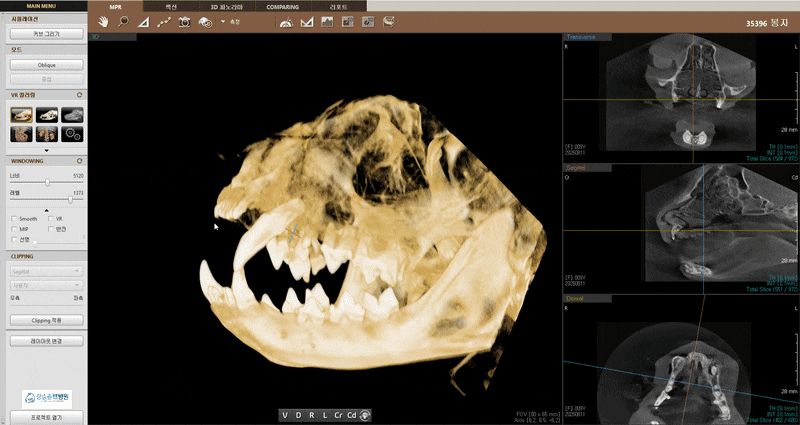Click the image edit icon with pencil
Screen dimensions: 800x425
(x=347, y=22)
